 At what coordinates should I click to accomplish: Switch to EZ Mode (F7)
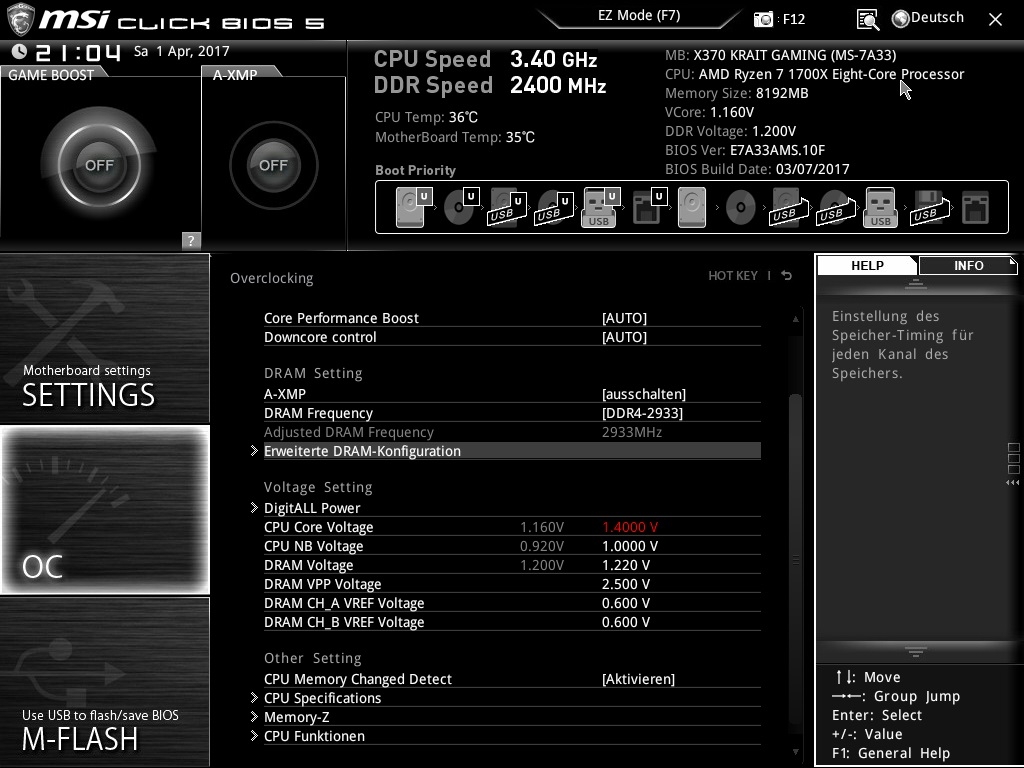click(x=639, y=16)
